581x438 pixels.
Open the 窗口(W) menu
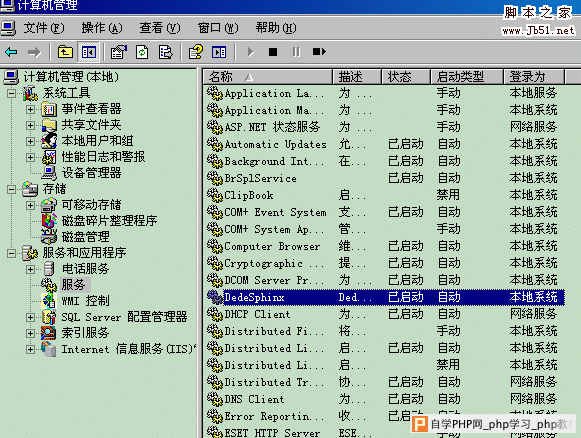pos(218,28)
